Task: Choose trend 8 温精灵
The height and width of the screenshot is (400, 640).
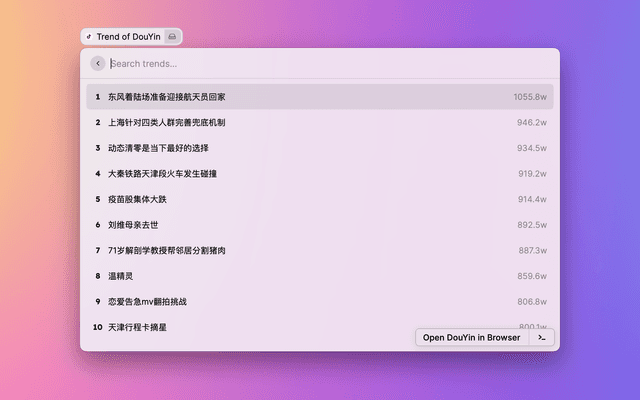Action: tap(121, 276)
